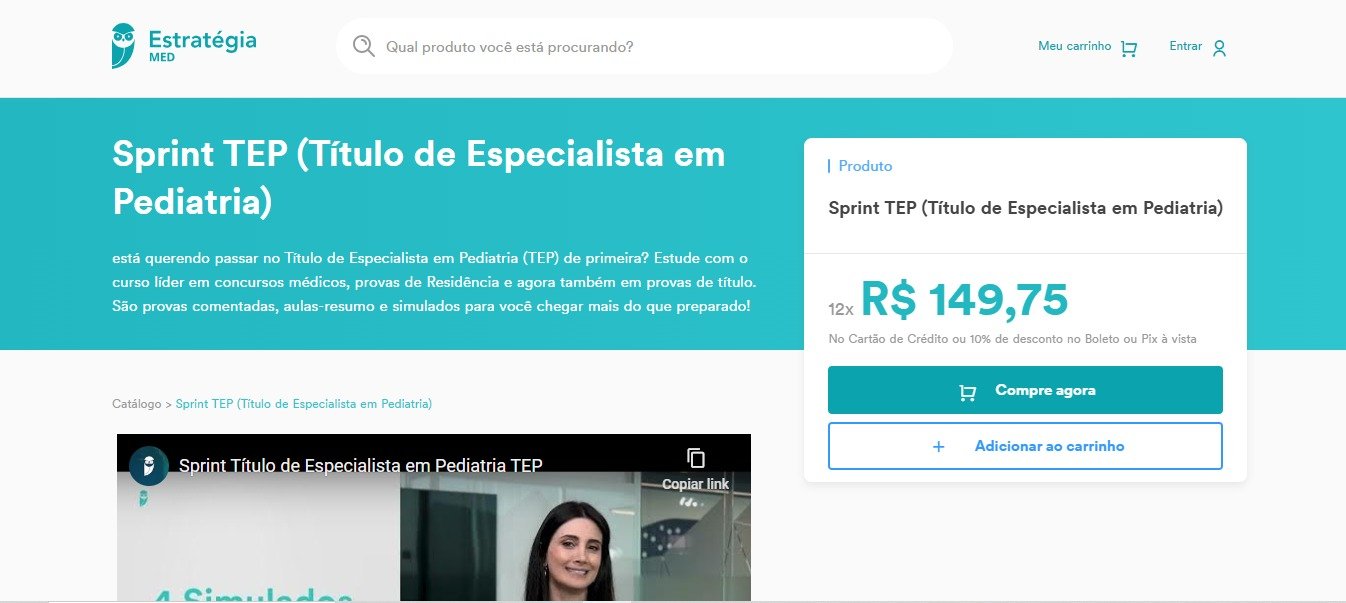Click the cart icon inside Compre agora
Image resolution: width=1346 pixels, height=603 pixels.
(x=967, y=392)
